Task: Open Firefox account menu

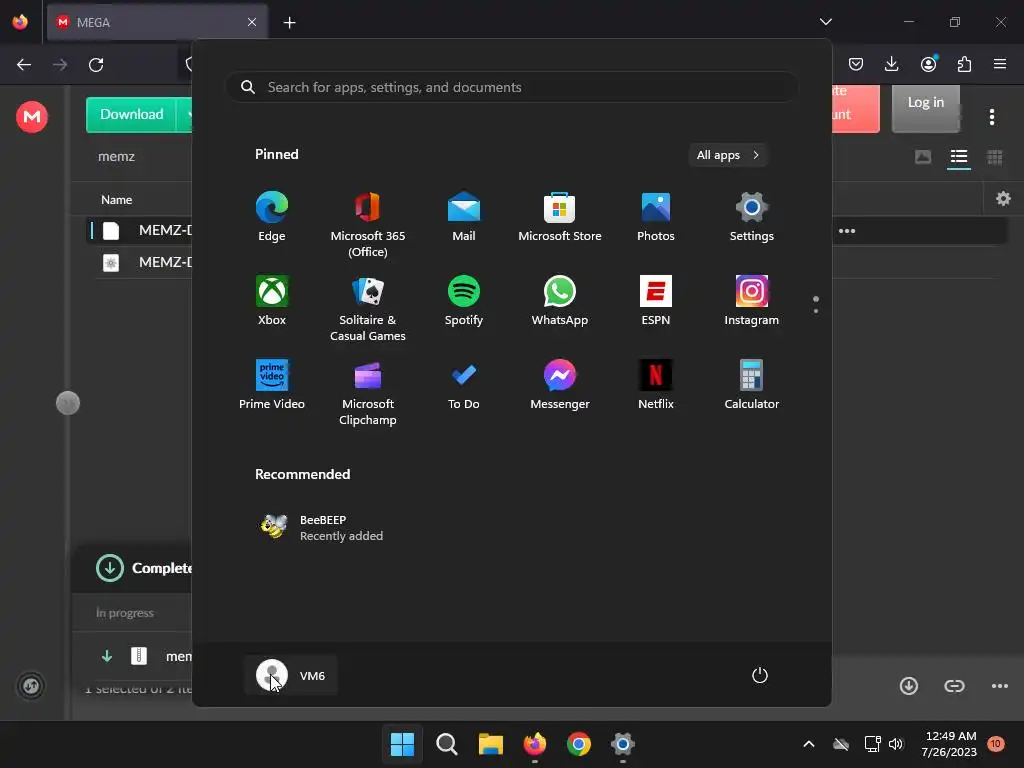Action: [x=928, y=64]
